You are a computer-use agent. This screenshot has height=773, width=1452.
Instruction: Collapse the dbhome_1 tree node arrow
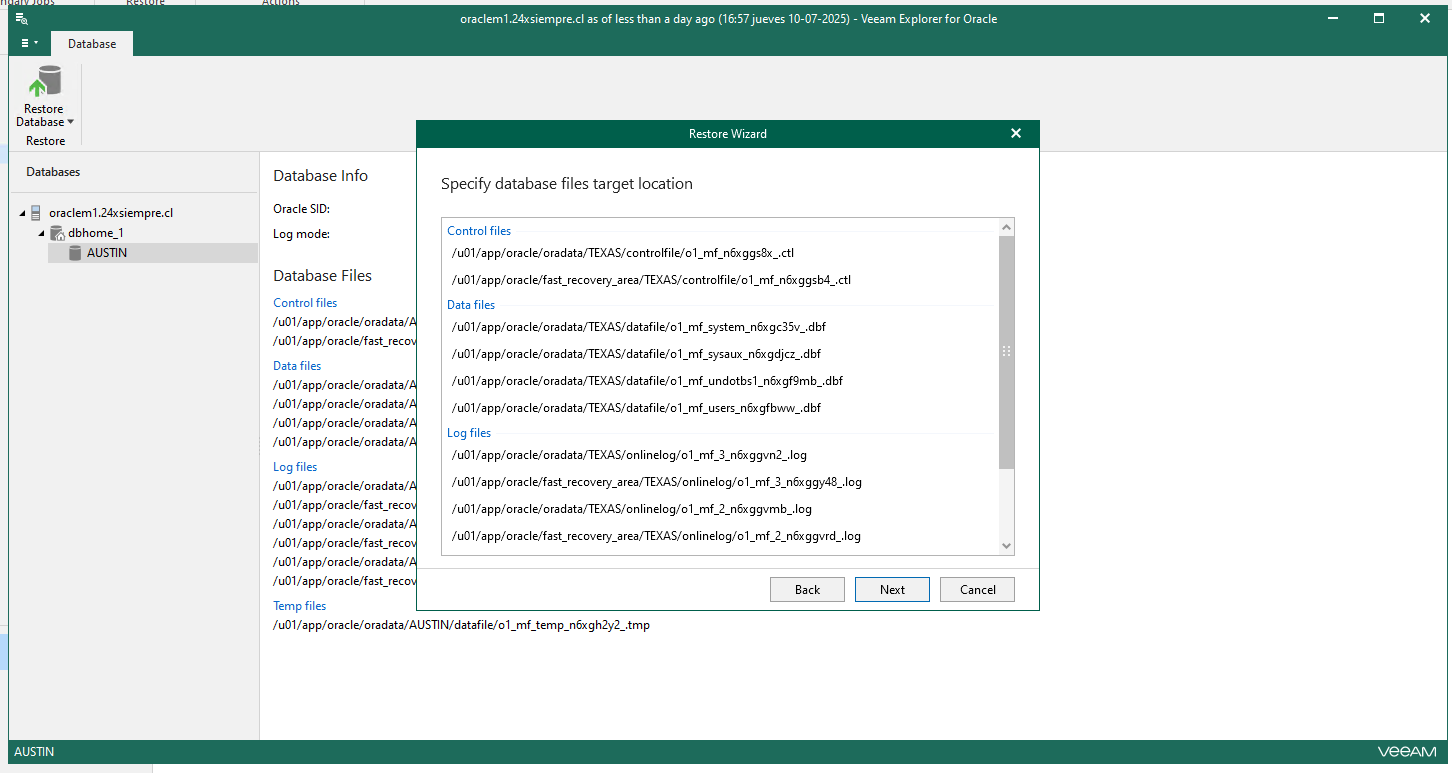point(42,233)
